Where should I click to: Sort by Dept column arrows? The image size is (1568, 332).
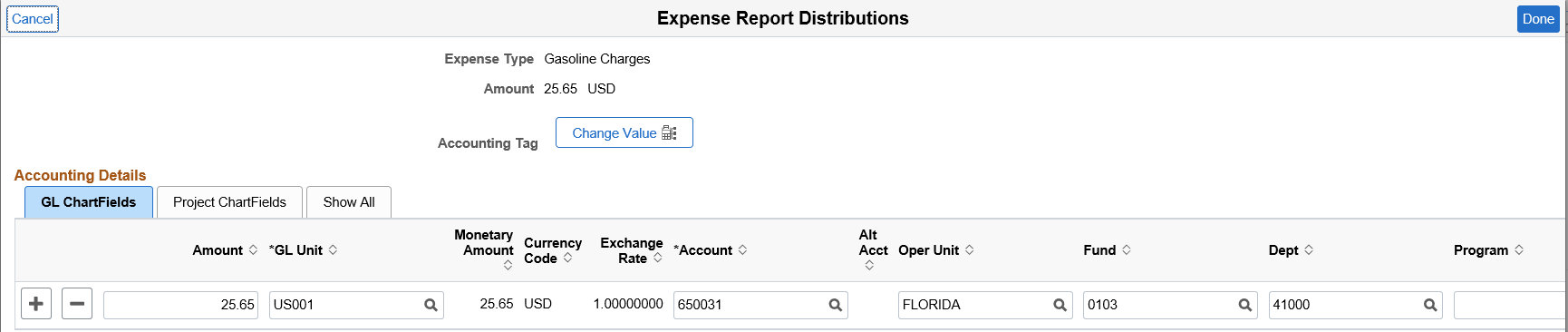[1309, 250]
